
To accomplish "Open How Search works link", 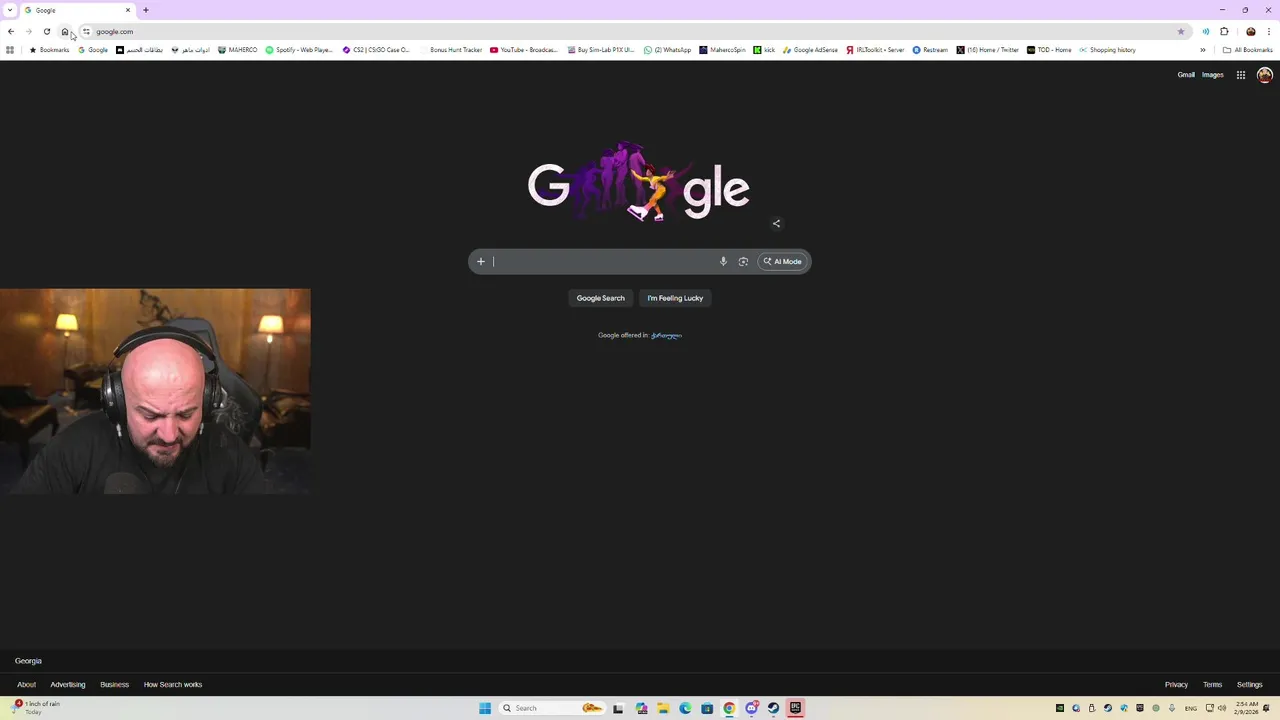I will click(173, 685).
